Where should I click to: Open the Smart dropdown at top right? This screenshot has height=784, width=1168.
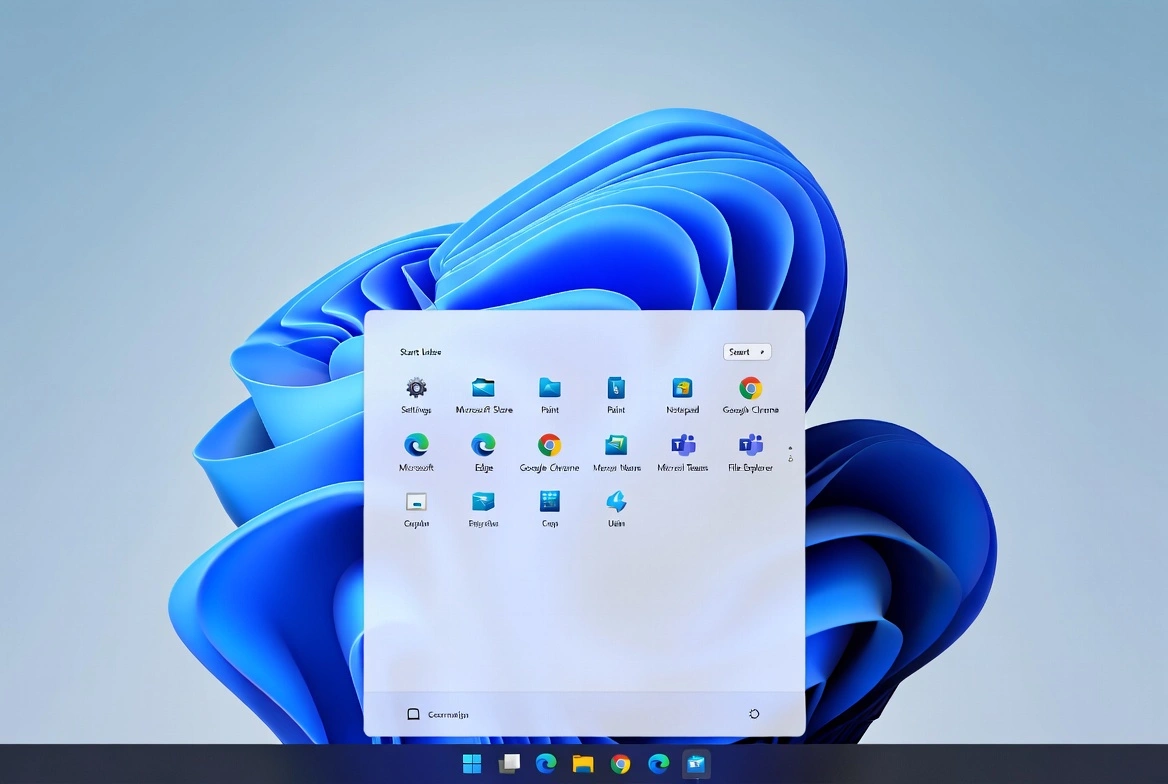[747, 351]
